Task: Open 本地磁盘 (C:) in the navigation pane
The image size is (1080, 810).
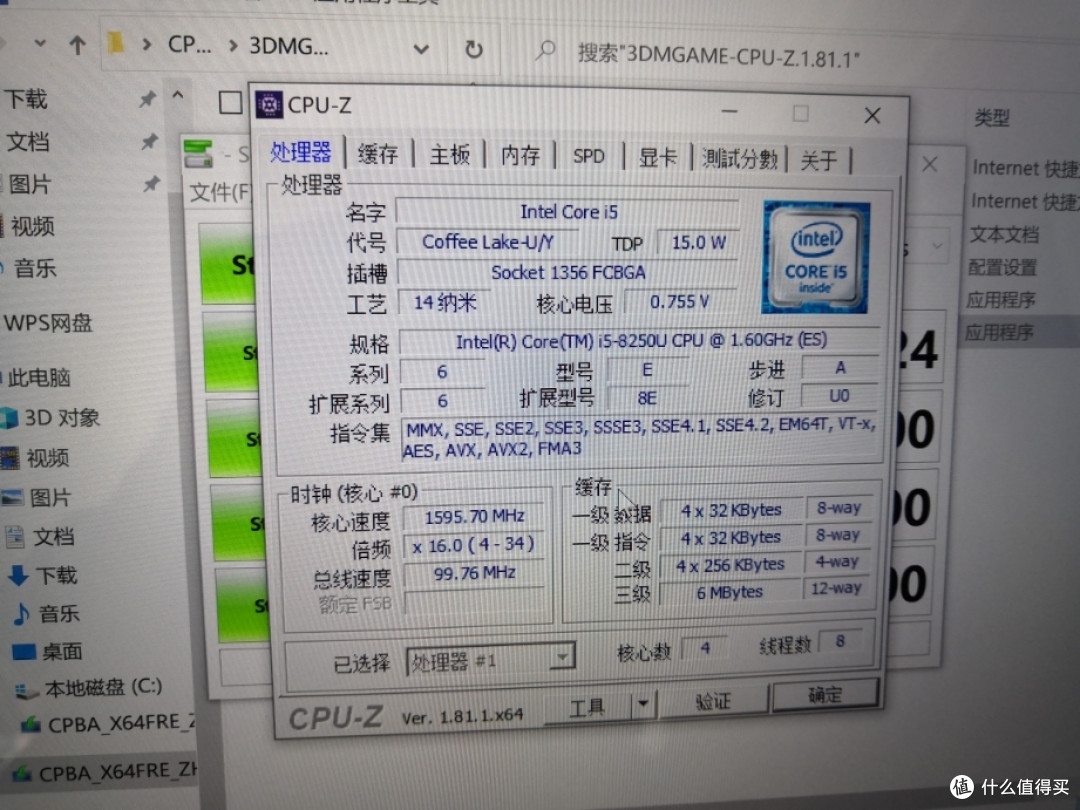Action: pos(103,687)
